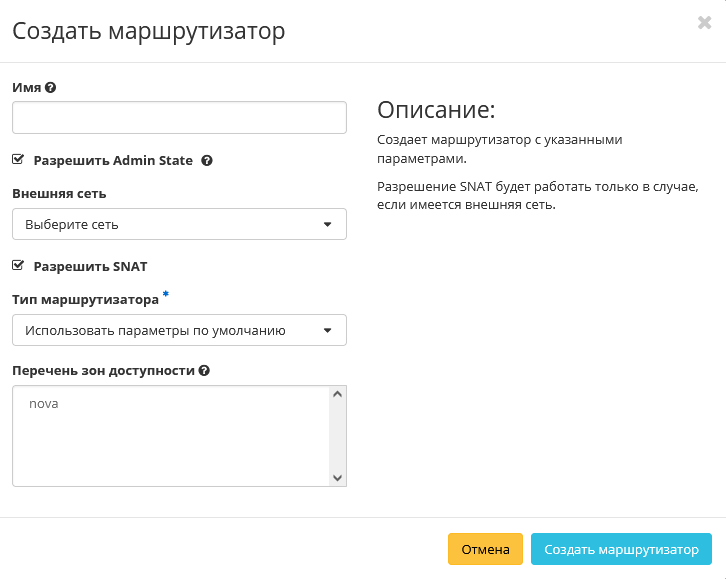The image size is (726, 579).
Task: Click the availability zone list scroll down arrow
Action: (338, 478)
